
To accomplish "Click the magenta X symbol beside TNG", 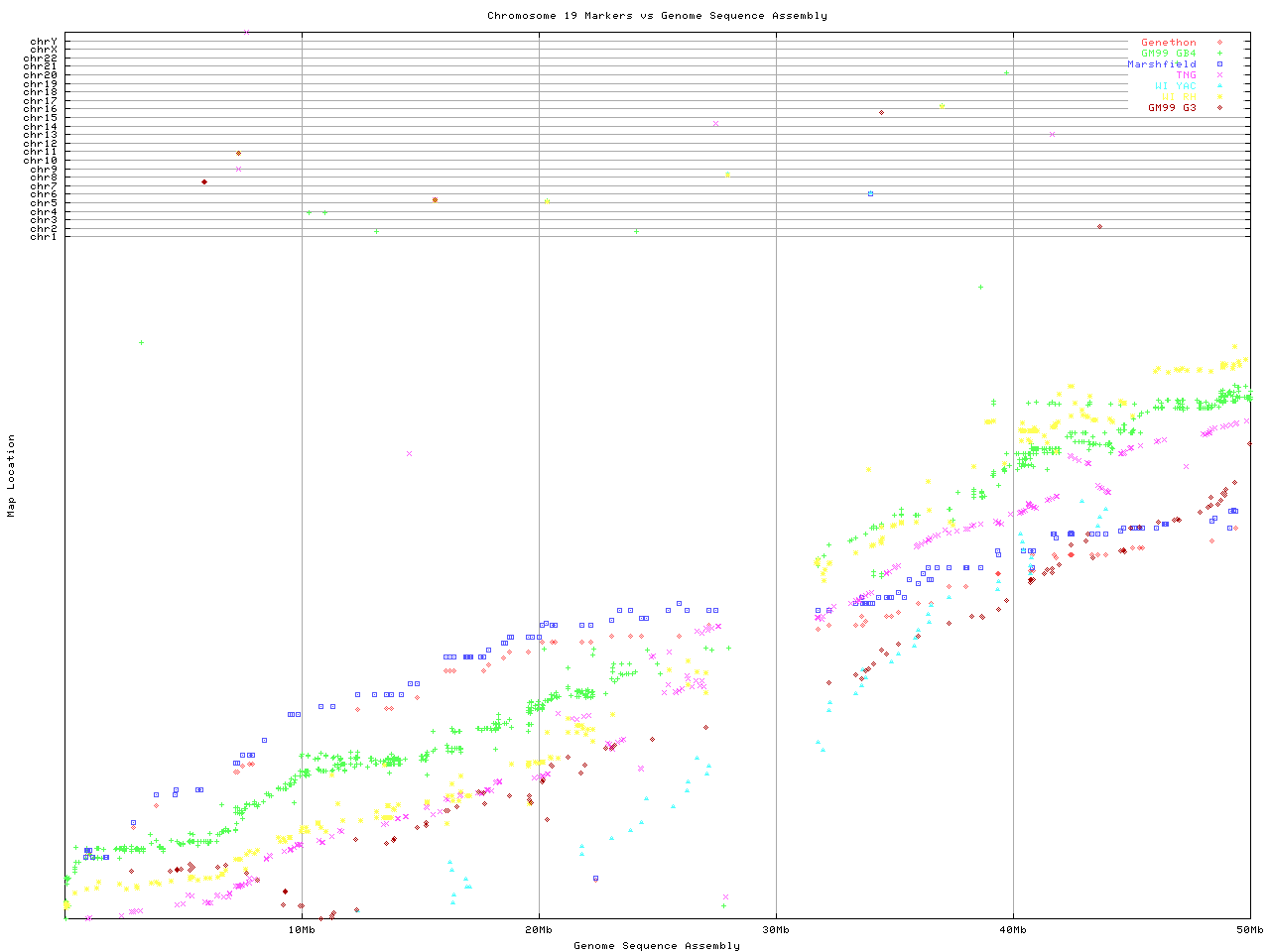I will (x=1219, y=75).
